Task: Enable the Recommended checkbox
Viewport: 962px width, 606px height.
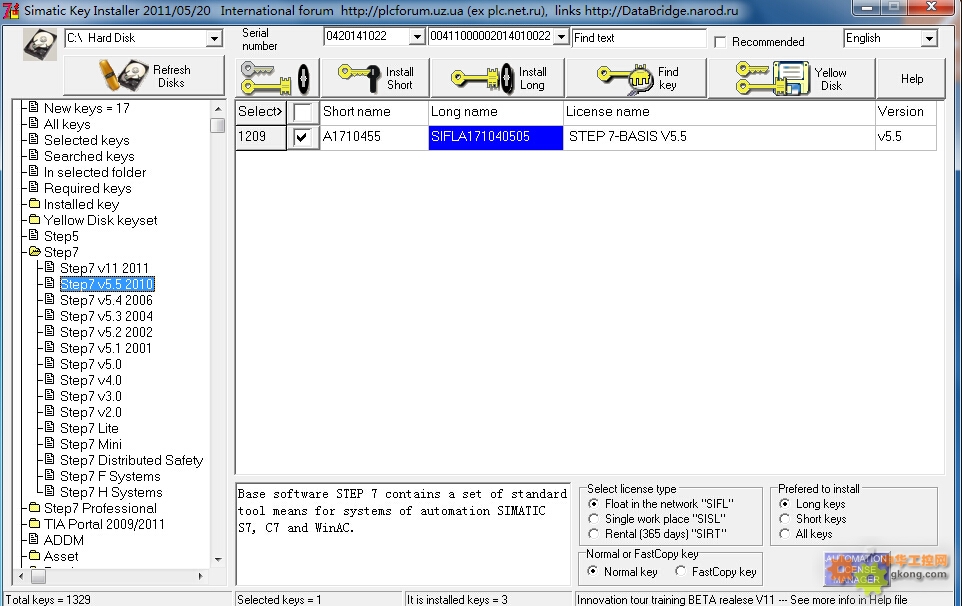Action: tap(720, 42)
